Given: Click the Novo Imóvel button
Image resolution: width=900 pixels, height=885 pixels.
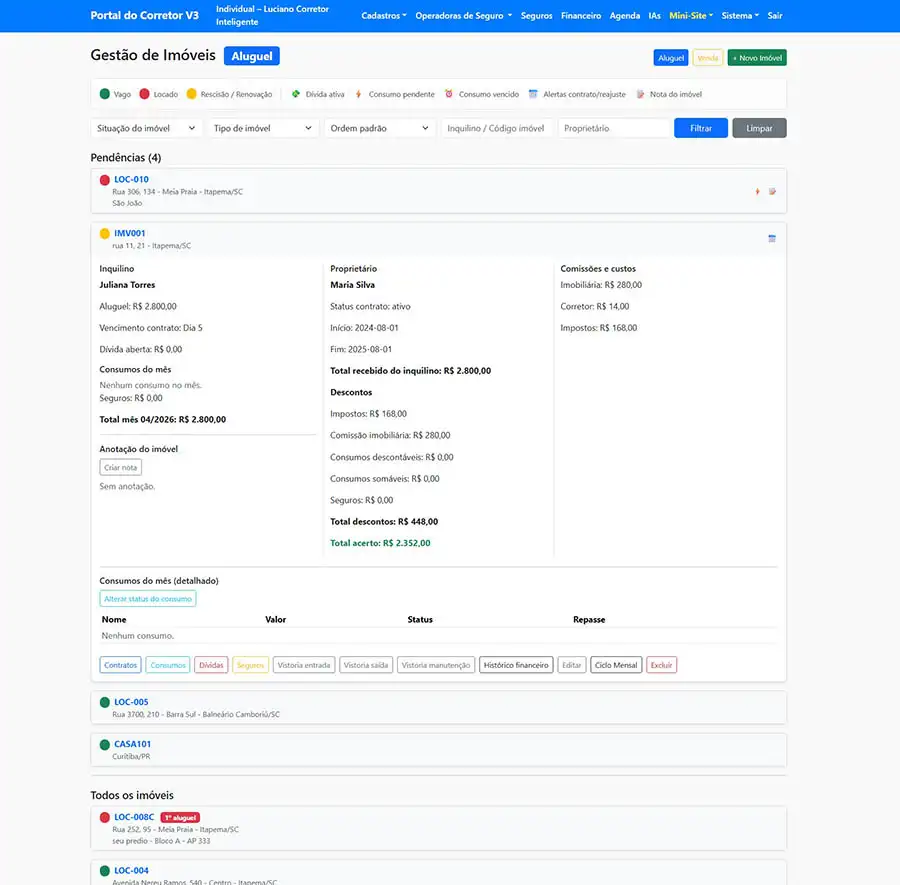Looking at the screenshot, I should [x=757, y=57].
